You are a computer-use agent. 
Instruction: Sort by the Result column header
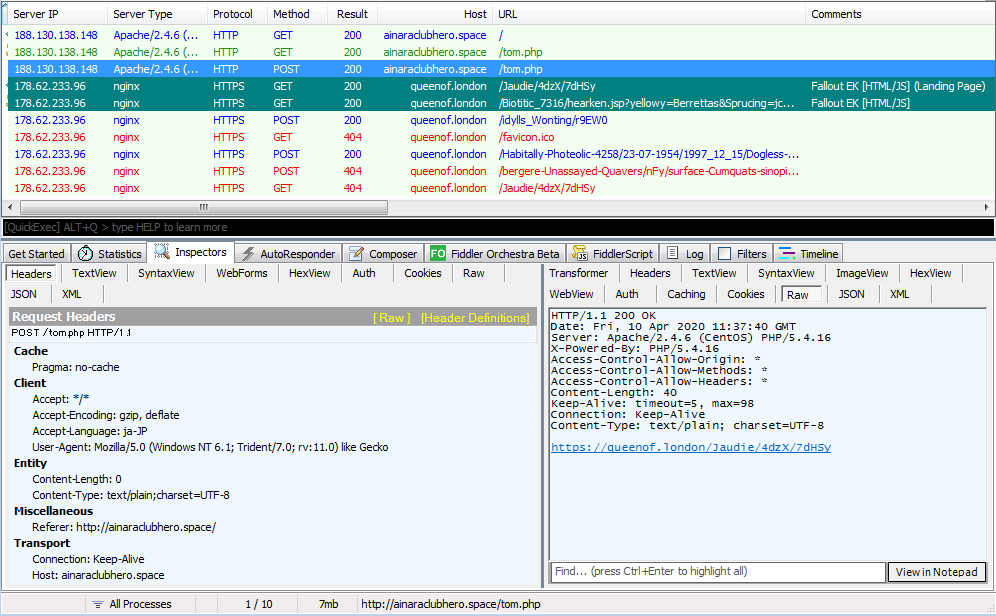tap(353, 13)
